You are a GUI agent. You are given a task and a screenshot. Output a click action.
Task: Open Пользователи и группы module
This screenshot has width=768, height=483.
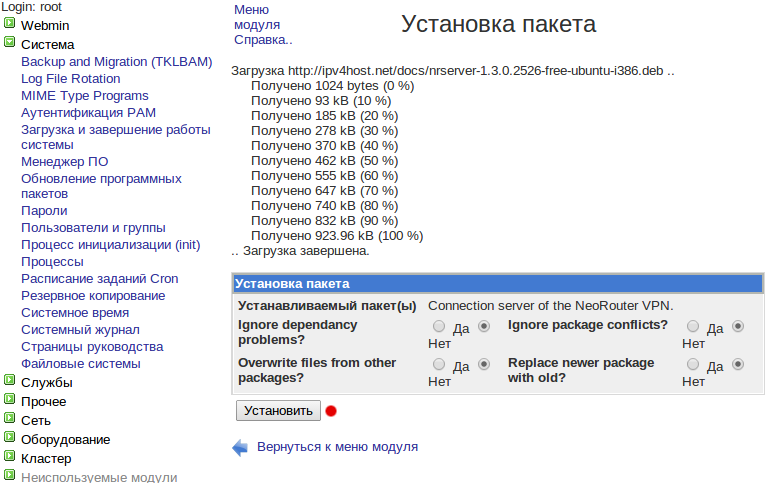93,228
